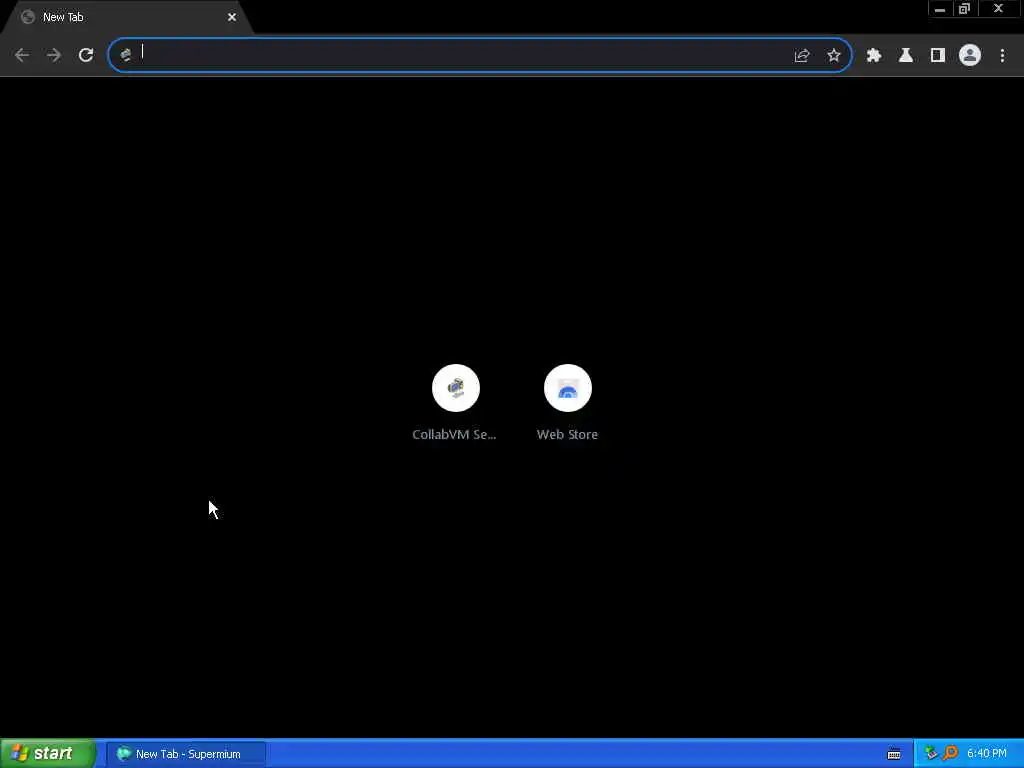Minimize the browser window
Screen dimensions: 1024x768
click(940, 9)
